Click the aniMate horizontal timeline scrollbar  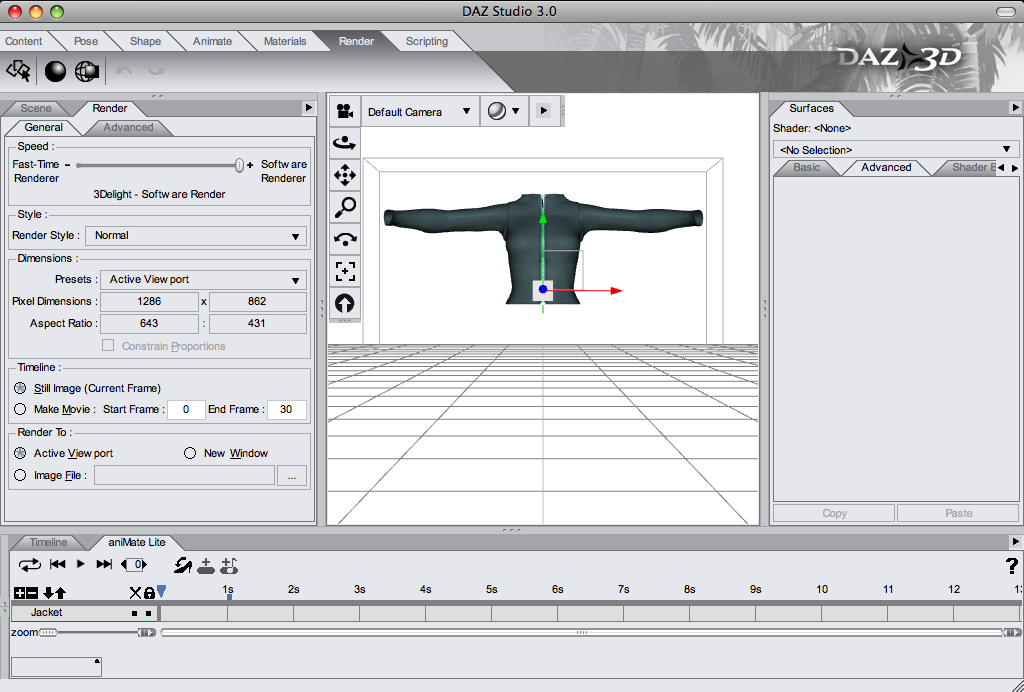(581, 633)
